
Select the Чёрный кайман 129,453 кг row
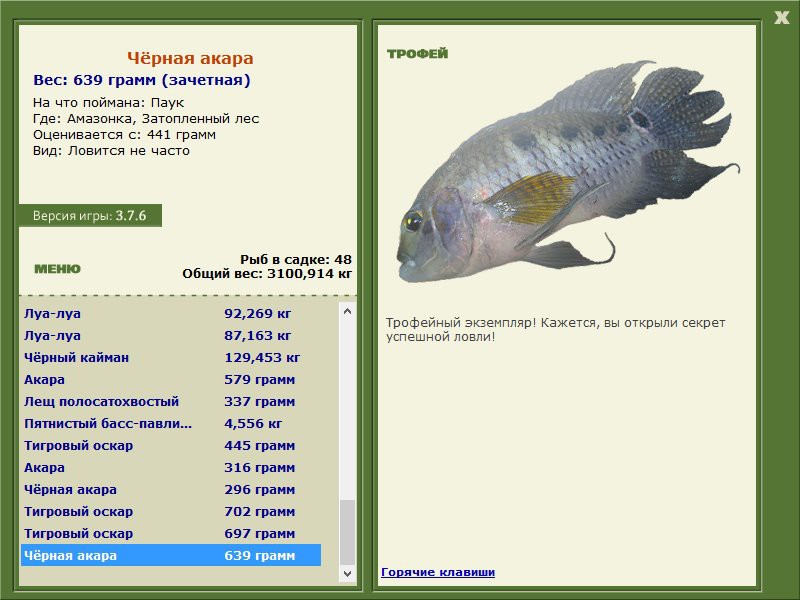click(x=171, y=357)
